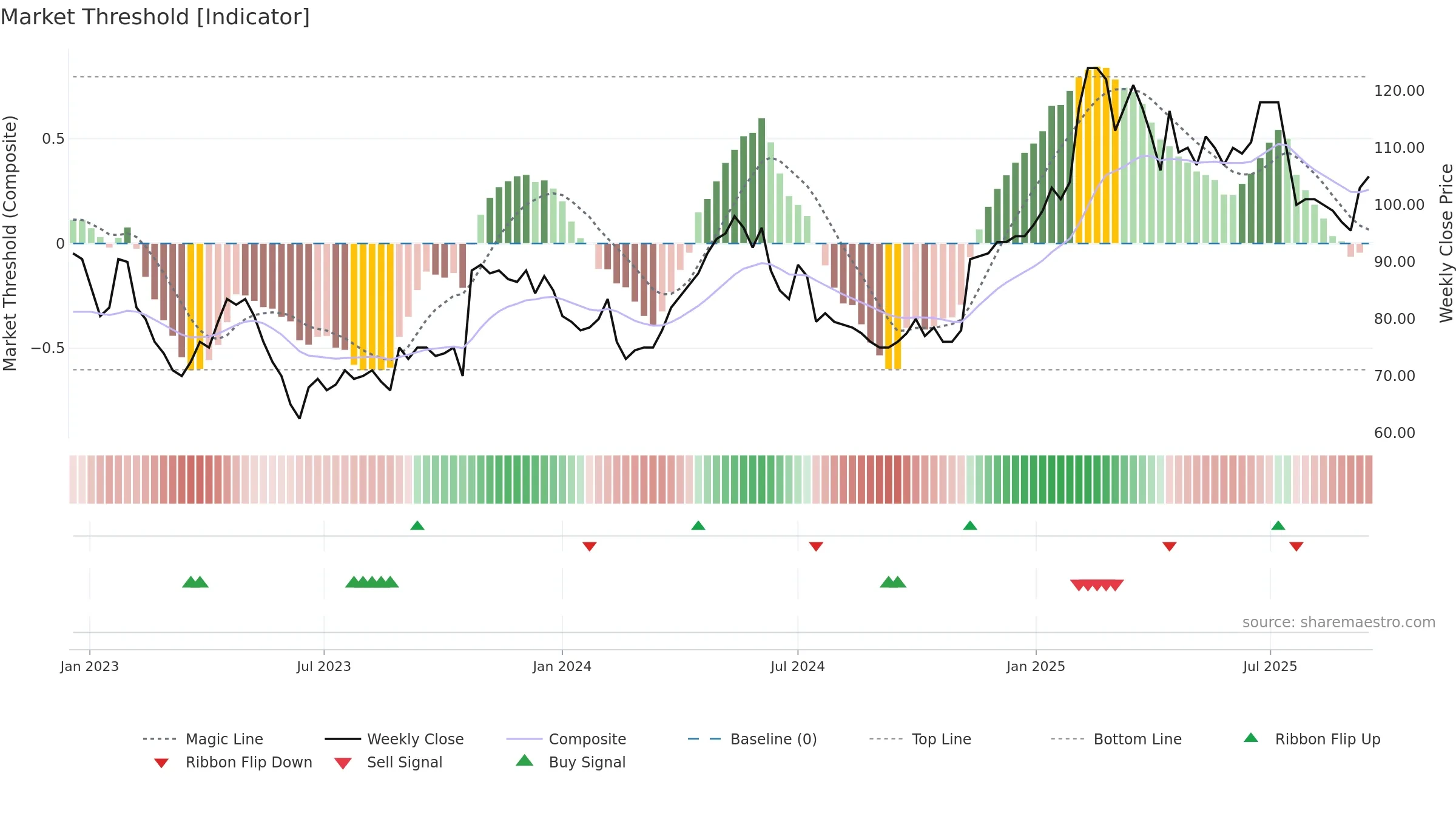
Task: Click the green Buy Signal legend triangle
Action: [x=525, y=760]
